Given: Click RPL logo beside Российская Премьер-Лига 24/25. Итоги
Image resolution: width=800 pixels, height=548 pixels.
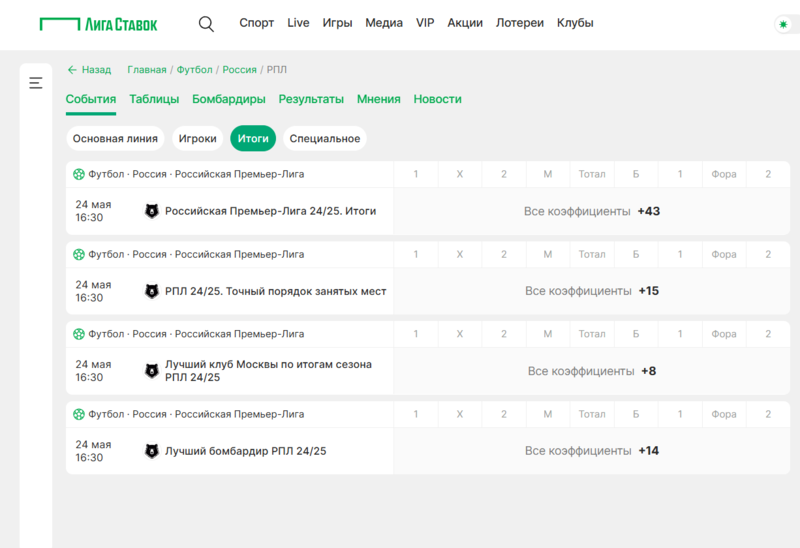Looking at the screenshot, I should pos(152,211).
